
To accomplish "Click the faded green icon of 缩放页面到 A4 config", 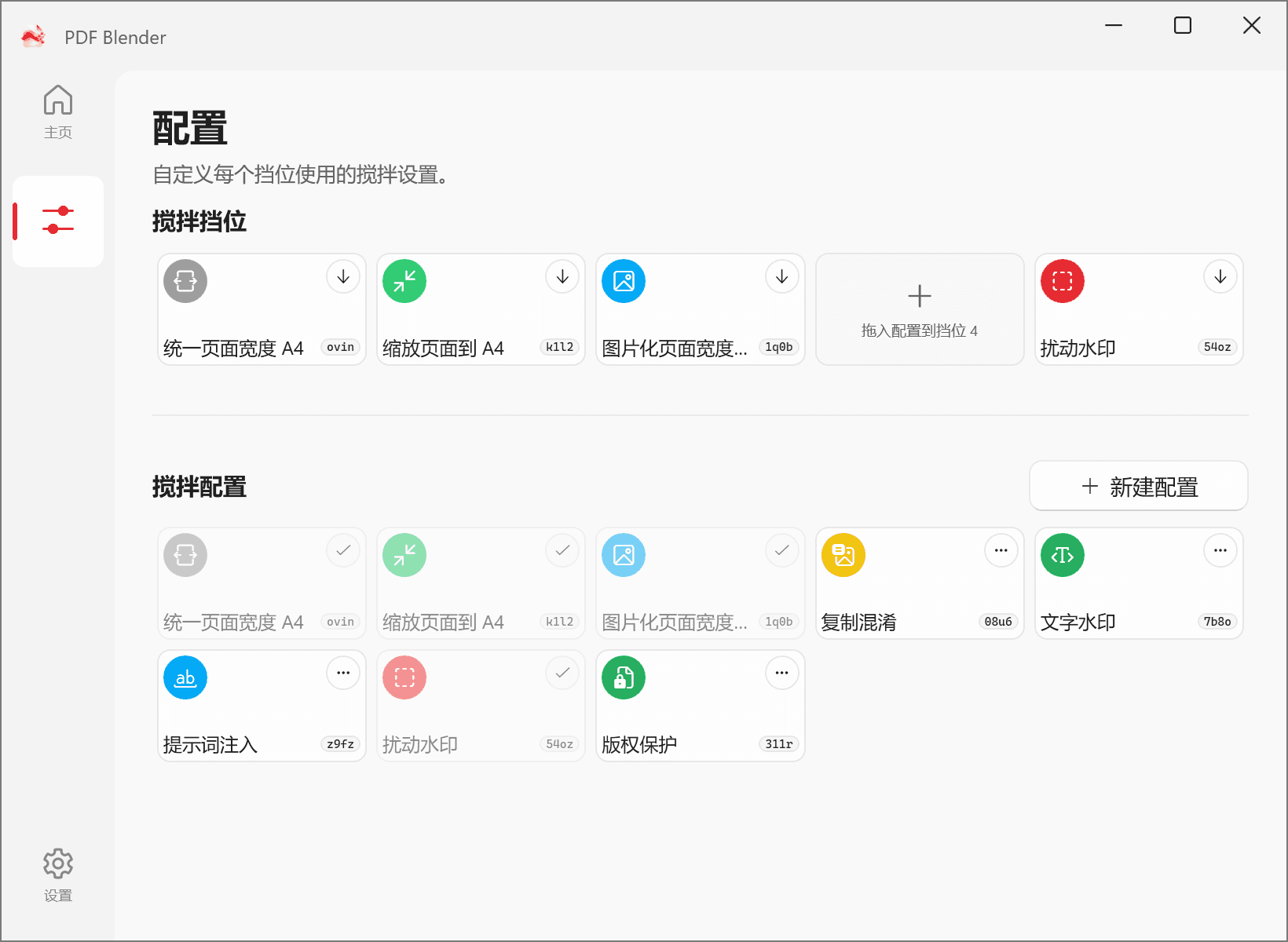I will pos(404,555).
